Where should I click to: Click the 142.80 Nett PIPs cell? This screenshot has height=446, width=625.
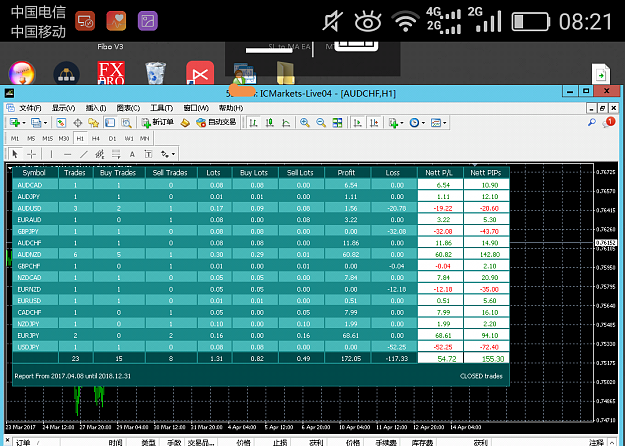[x=486, y=254]
